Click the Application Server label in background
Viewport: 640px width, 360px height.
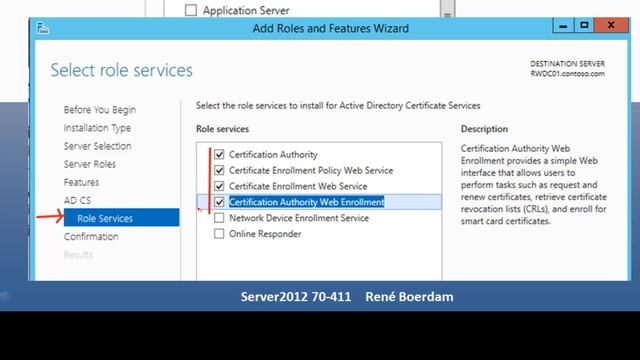246,10
